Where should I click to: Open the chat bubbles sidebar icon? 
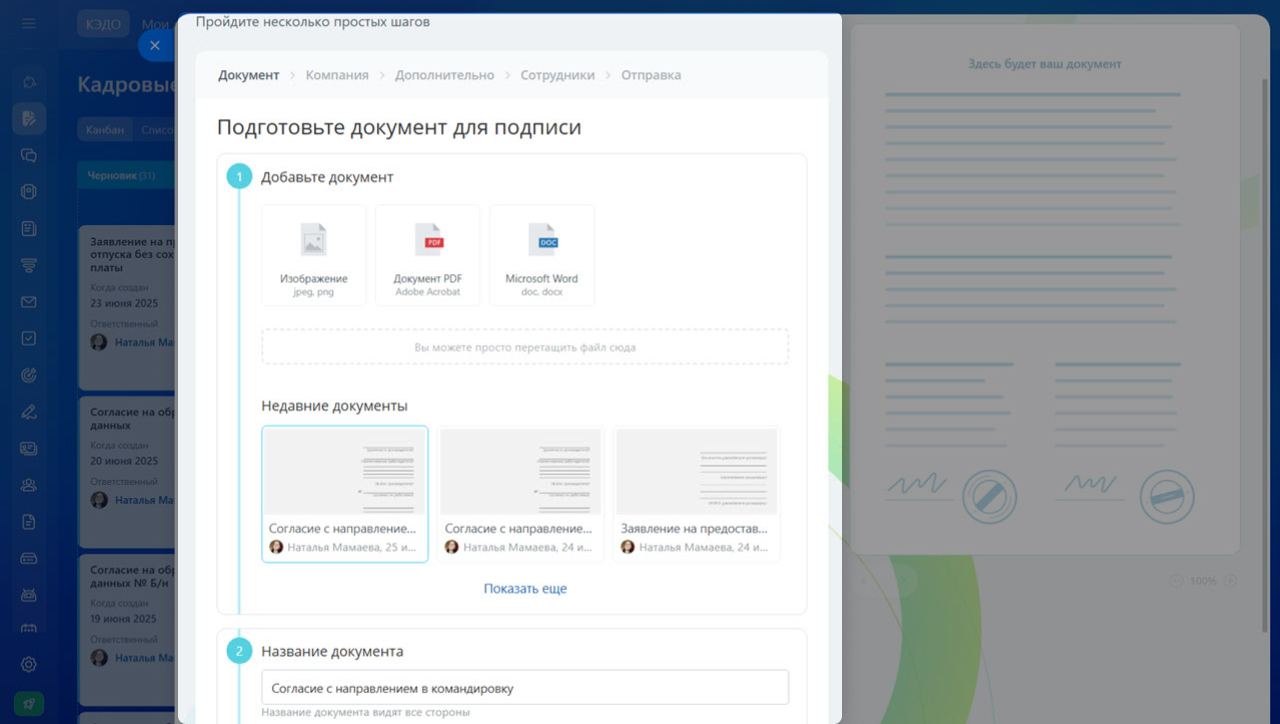click(29, 155)
